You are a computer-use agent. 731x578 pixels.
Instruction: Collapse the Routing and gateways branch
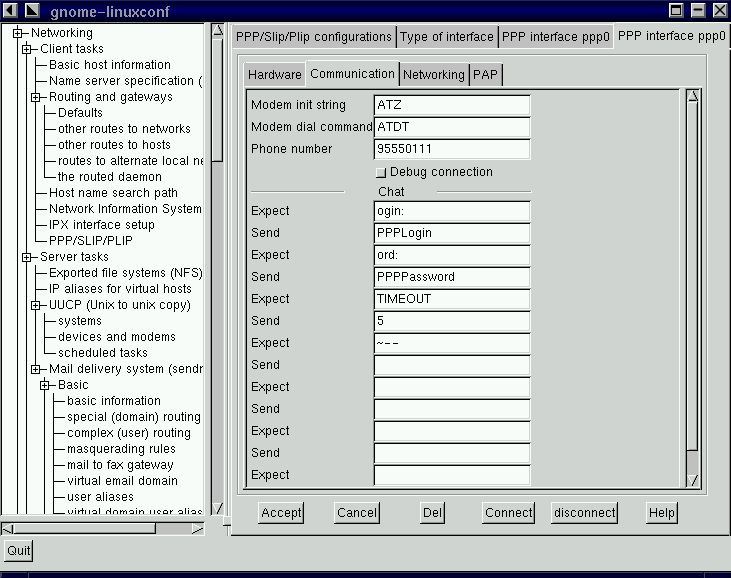point(37,97)
